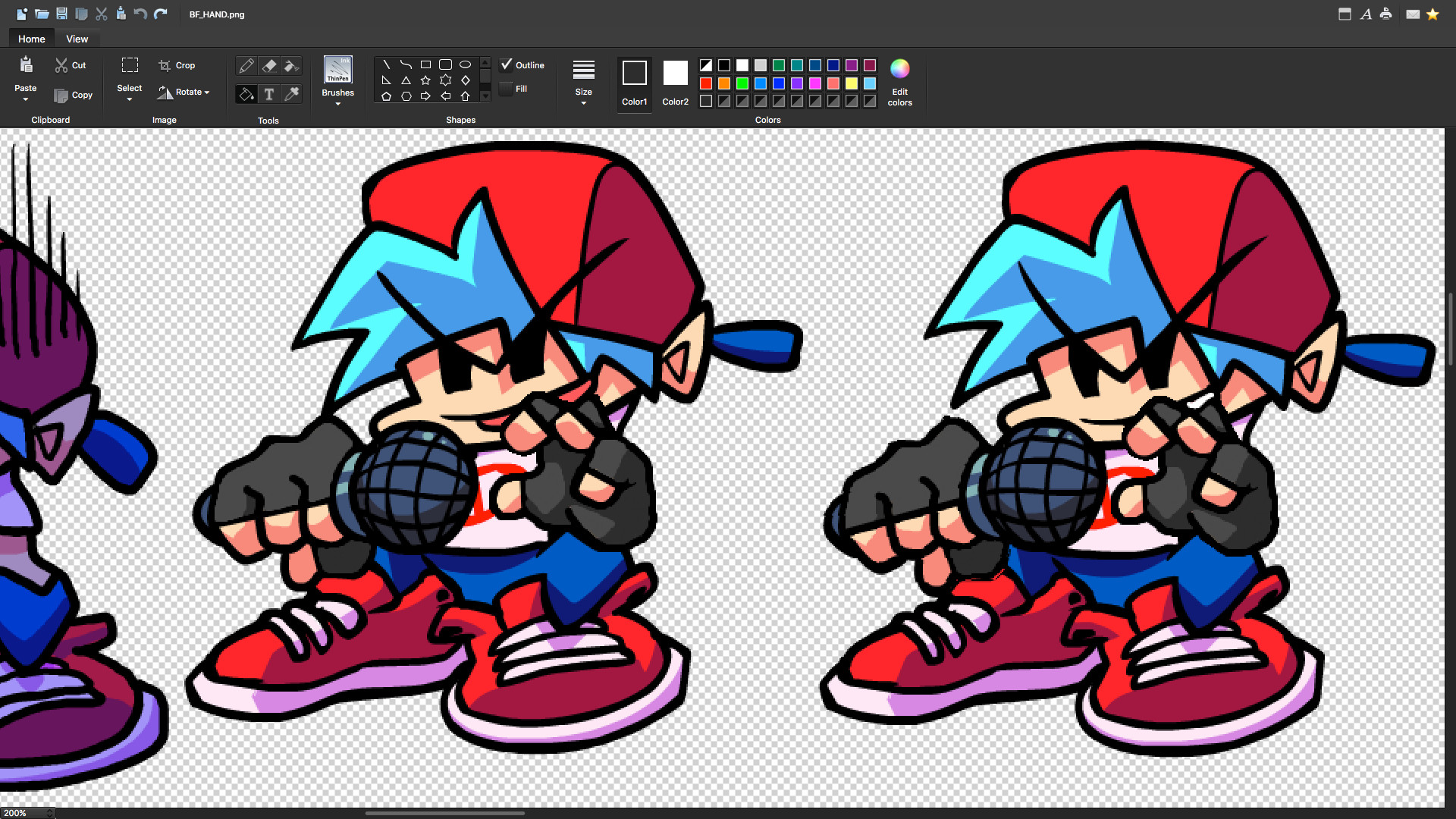Switch to the View tab
The width and height of the screenshot is (1456, 819).
point(77,39)
